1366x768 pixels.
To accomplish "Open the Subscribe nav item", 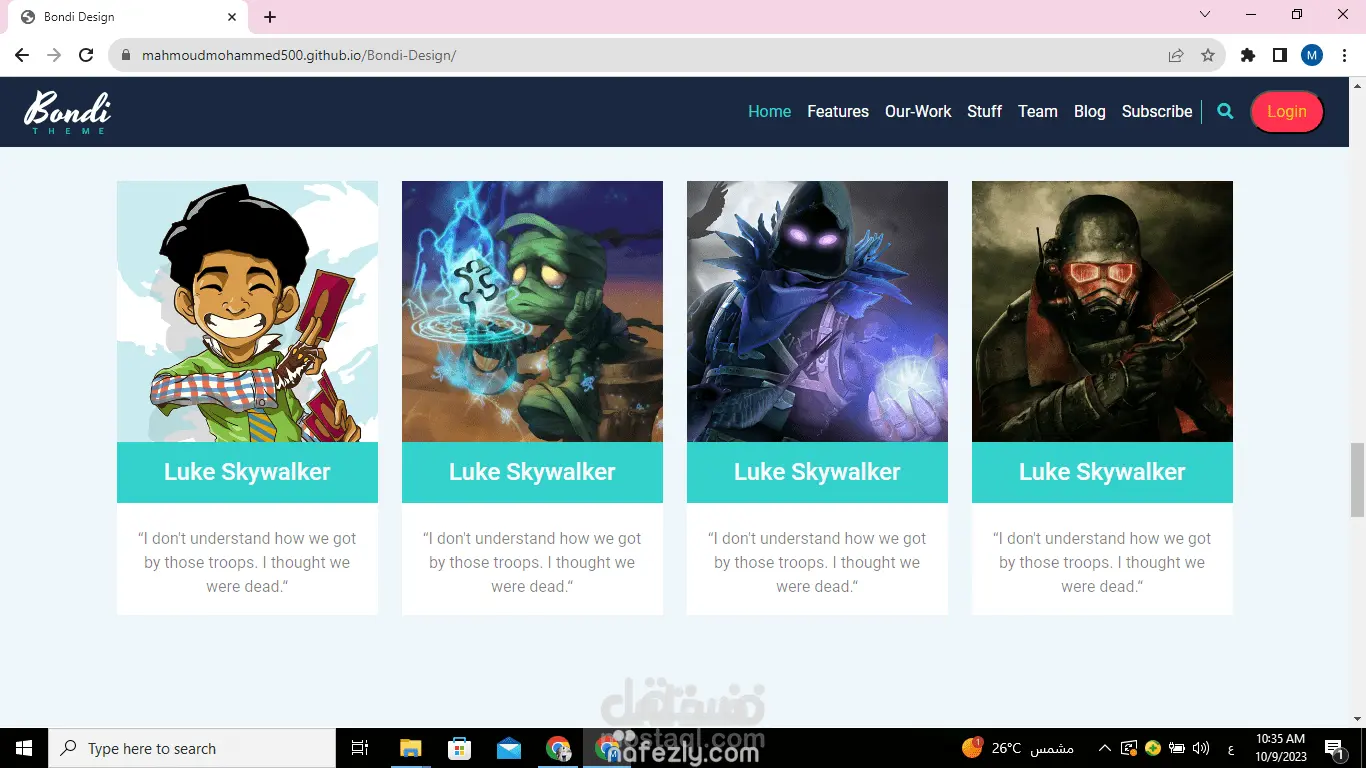I will pyautogui.click(x=1157, y=112).
